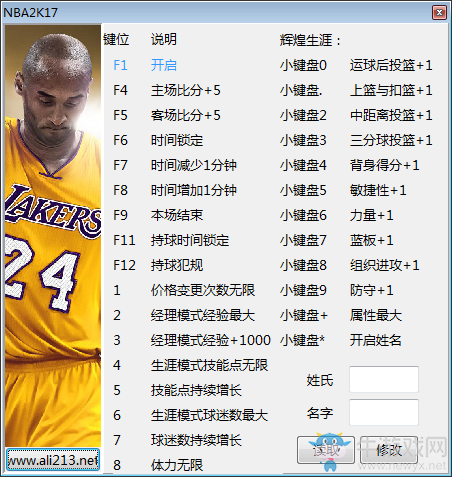Select the 名字 field label
The image size is (452, 477).
click(320, 413)
